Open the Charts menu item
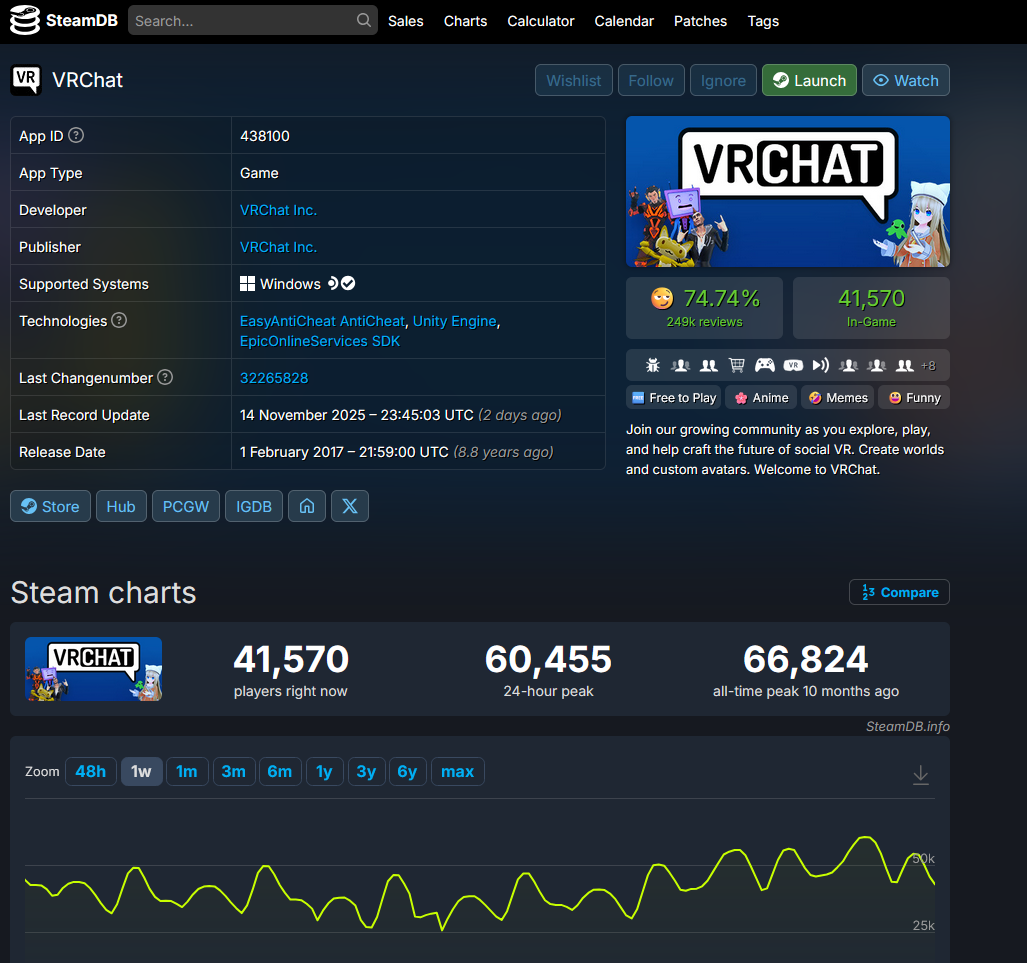The width and height of the screenshot is (1027, 963). pyautogui.click(x=465, y=21)
